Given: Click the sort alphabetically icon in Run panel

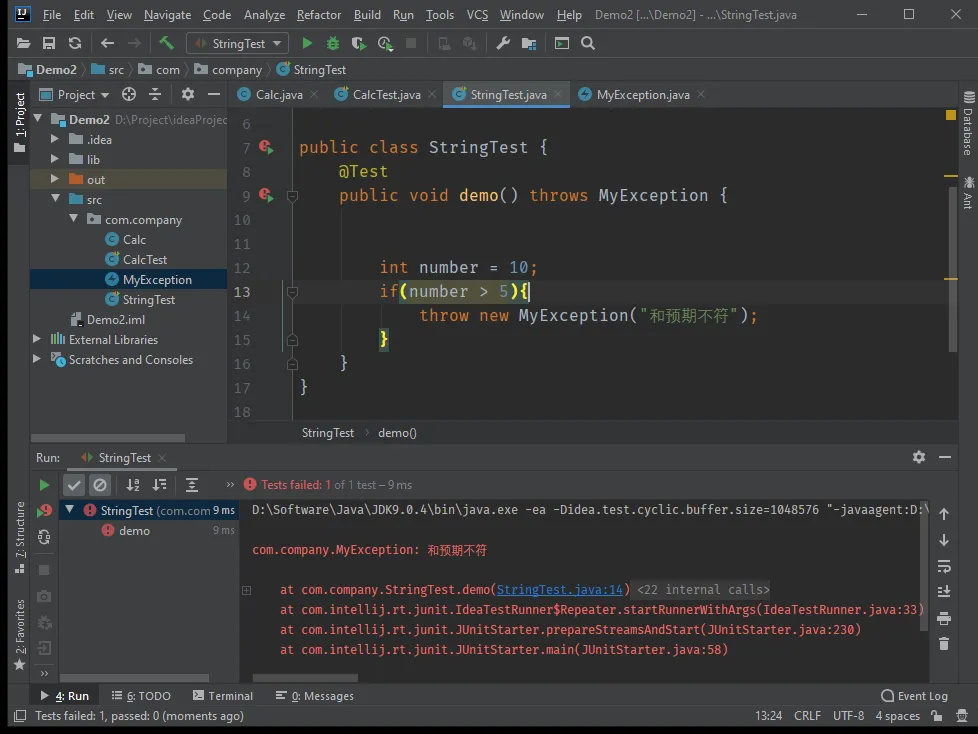Looking at the screenshot, I should (133, 485).
